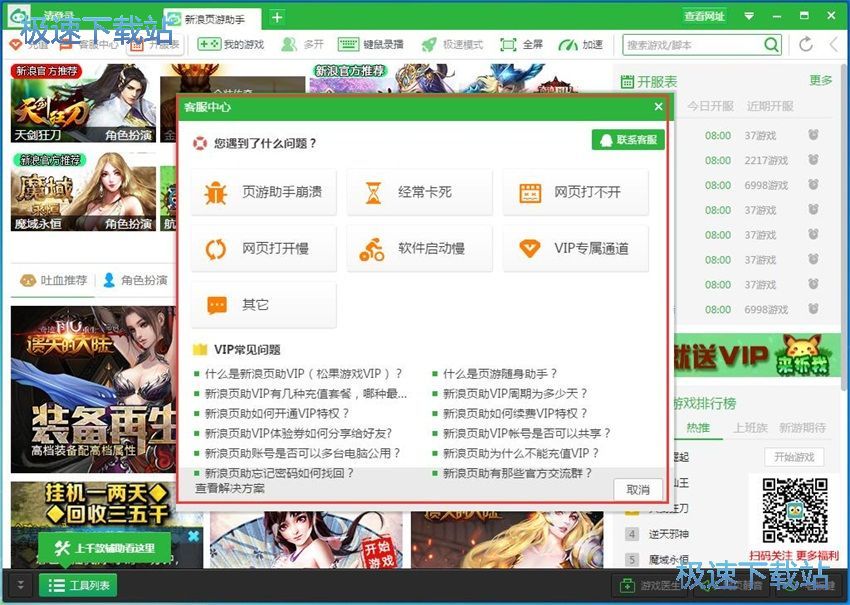This screenshot has height=605, width=850.
Task: Enter 全屏 fullscreen mode
Action: pyautogui.click(x=521, y=44)
